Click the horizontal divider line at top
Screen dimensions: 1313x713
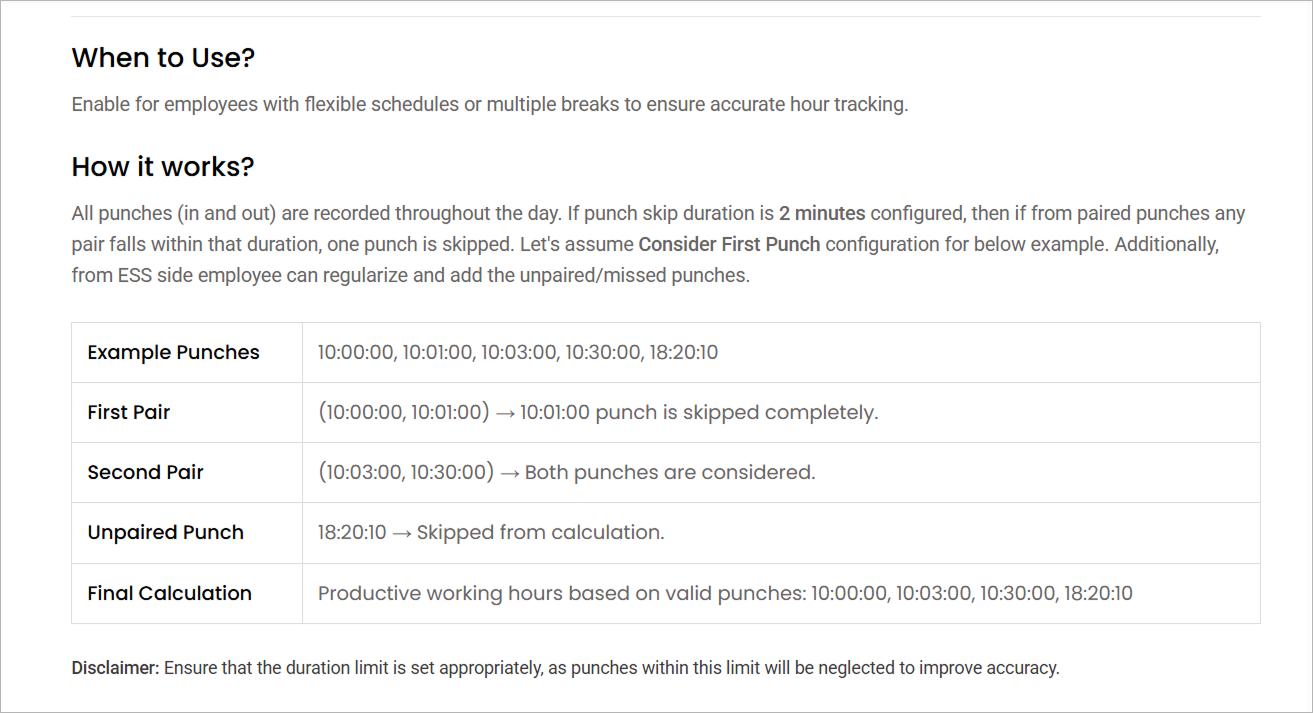(666, 16)
